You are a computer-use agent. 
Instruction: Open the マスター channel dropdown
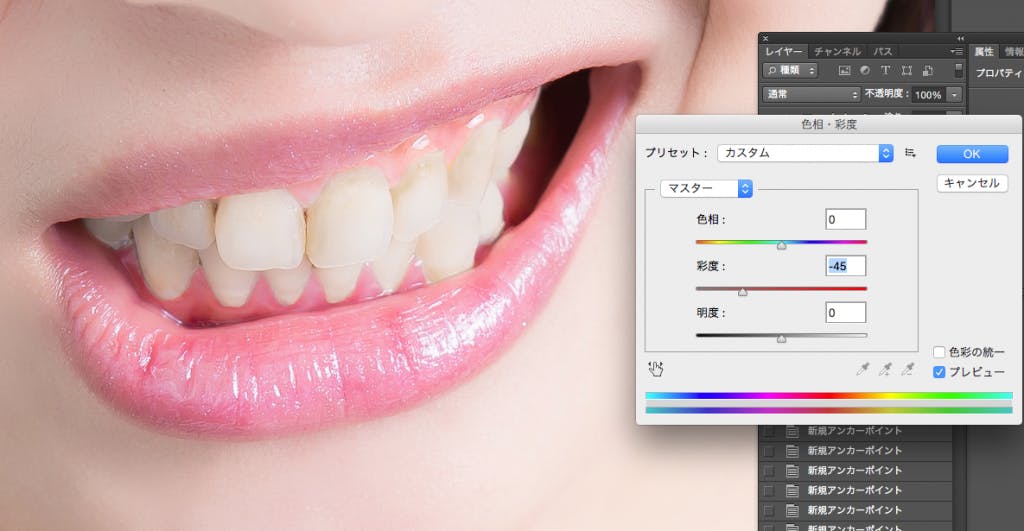707,188
